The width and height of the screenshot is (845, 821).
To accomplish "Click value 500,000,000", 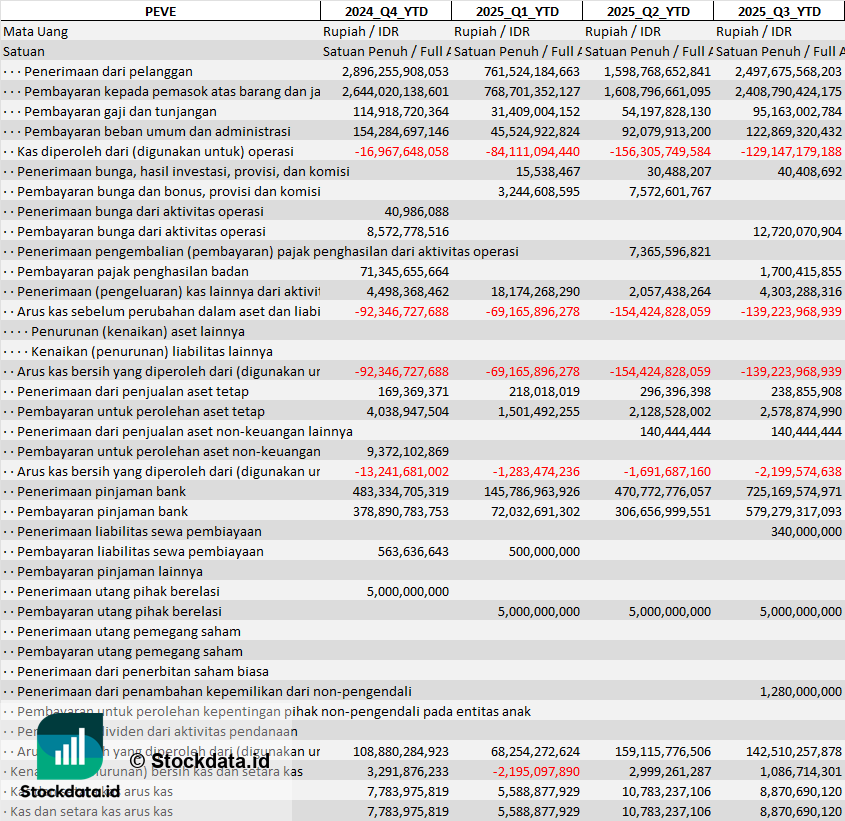I will [544, 551].
